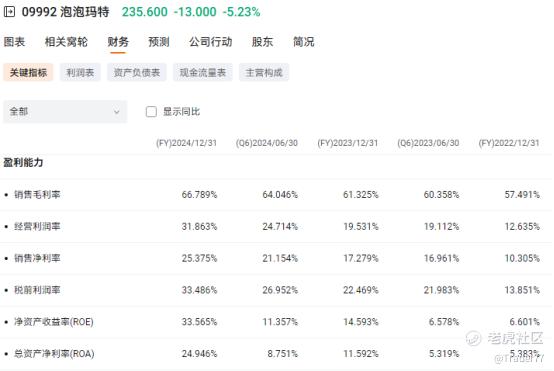Switch to the 图表 tab
Screen dimensions: 554x371
pyautogui.click(x=14, y=42)
